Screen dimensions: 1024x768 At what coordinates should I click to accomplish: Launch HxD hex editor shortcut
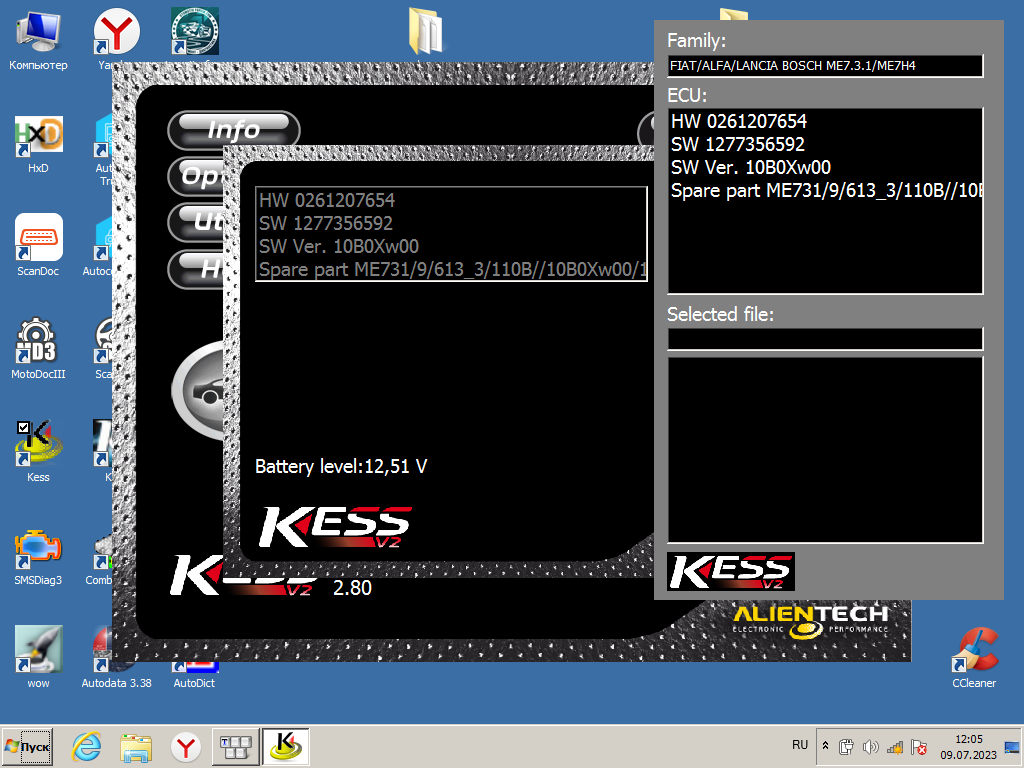click(38, 136)
